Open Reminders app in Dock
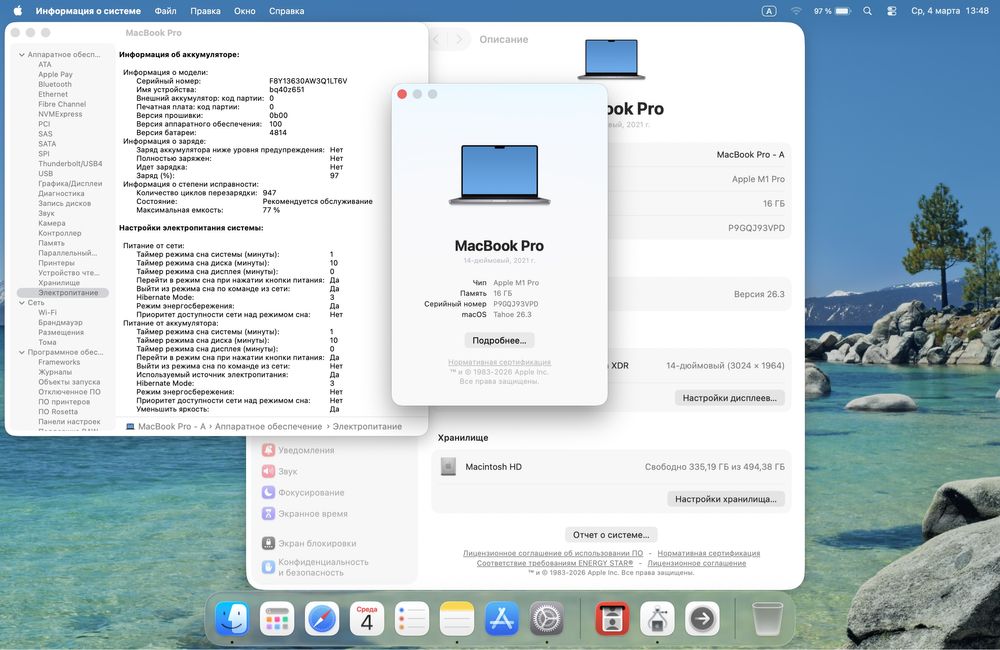The width and height of the screenshot is (1000, 650). click(411, 618)
